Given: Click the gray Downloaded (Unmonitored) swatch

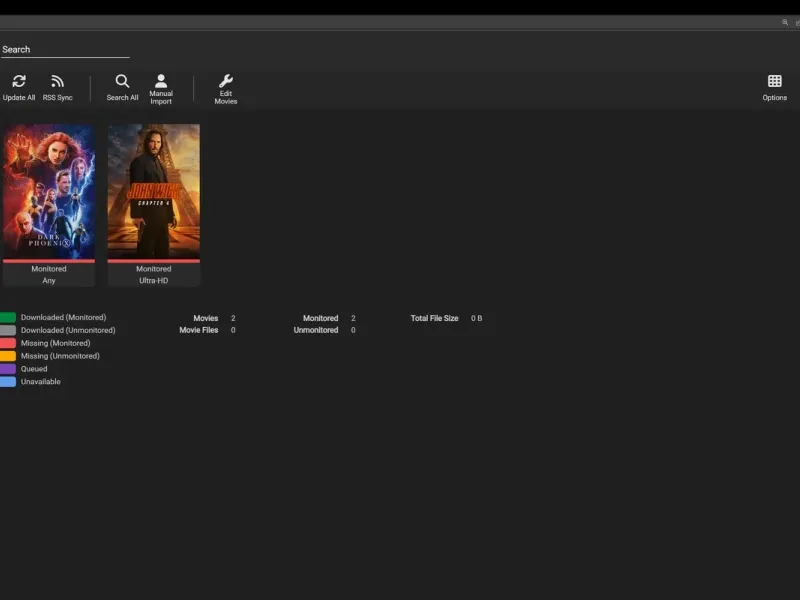Looking at the screenshot, I should coord(8,330).
